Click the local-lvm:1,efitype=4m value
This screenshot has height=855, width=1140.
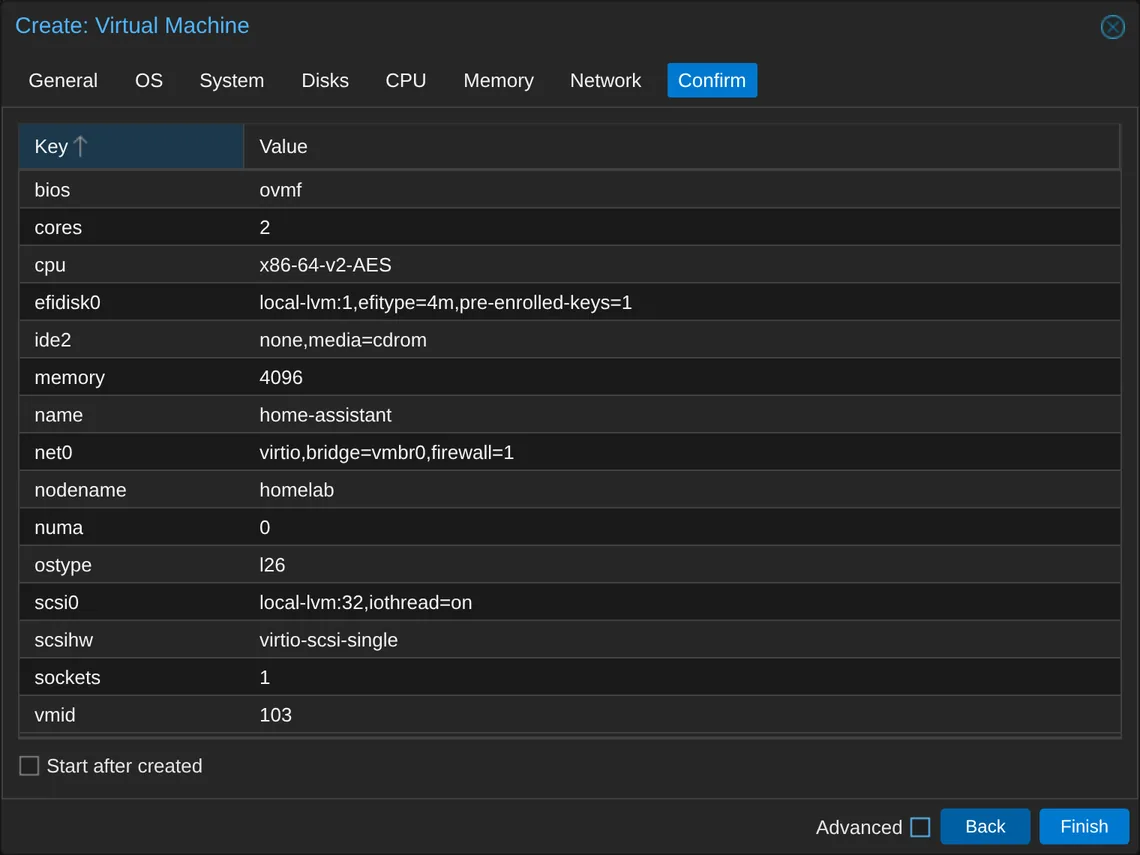pos(681,302)
